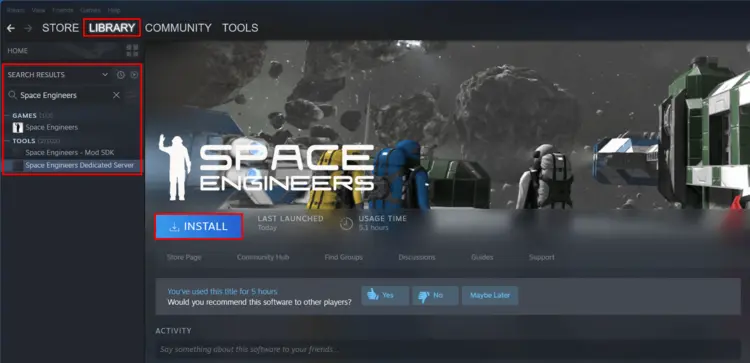The width and height of the screenshot is (750, 363).
Task: Click "You've used this title for 5 hours"
Action: 222,291
